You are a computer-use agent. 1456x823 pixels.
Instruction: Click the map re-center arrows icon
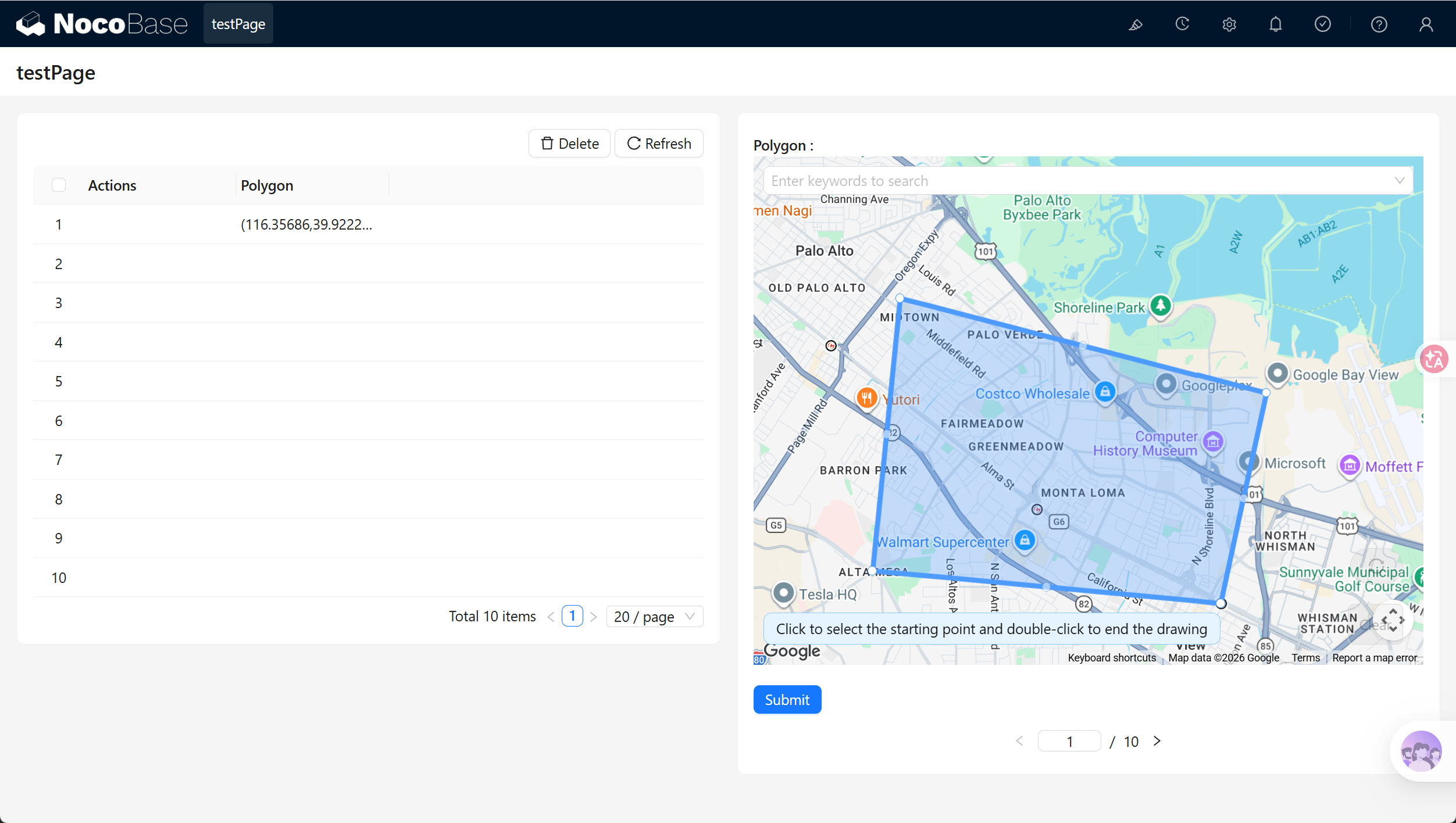[x=1393, y=621]
